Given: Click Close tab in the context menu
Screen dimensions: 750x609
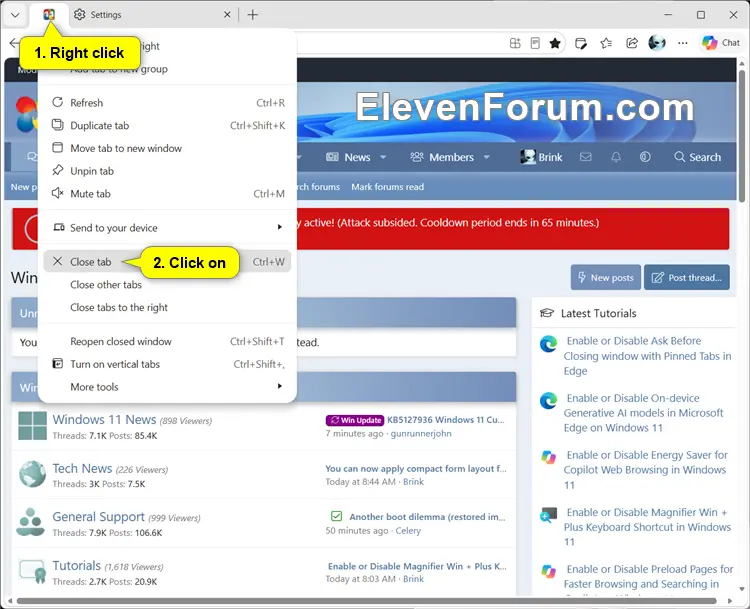Looking at the screenshot, I should pyautogui.click(x=167, y=262).
